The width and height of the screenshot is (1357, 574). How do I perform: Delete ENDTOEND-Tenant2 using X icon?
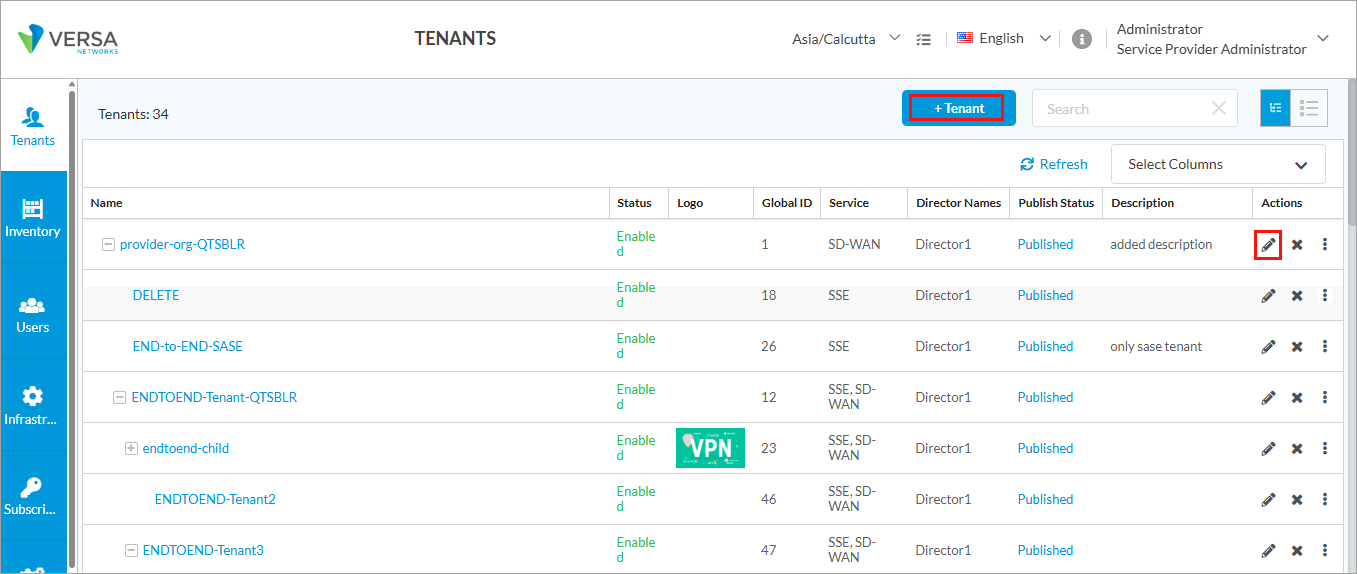click(x=1297, y=500)
